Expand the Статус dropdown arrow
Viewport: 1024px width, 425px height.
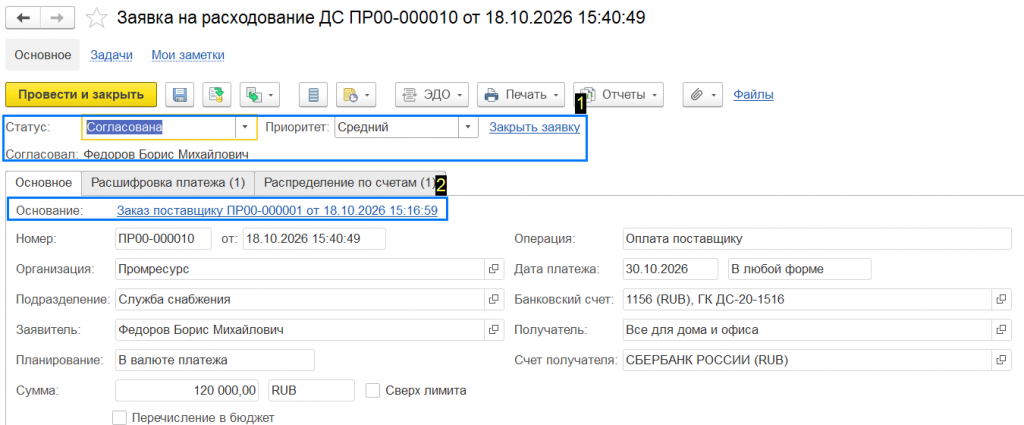tap(246, 127)
